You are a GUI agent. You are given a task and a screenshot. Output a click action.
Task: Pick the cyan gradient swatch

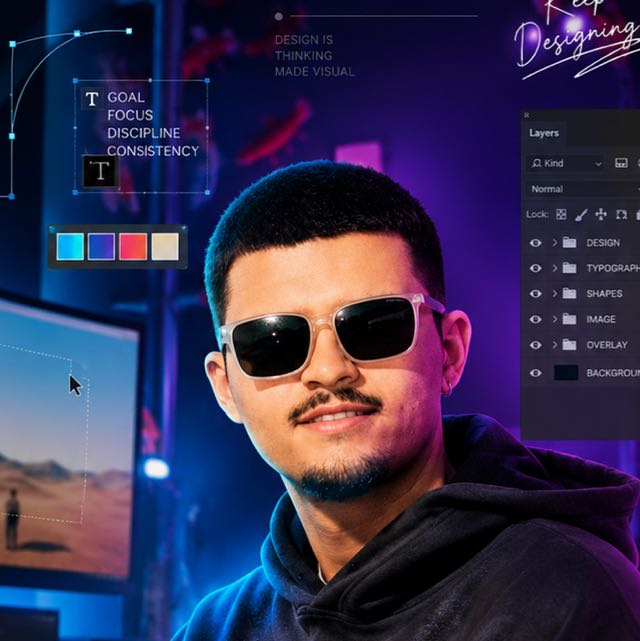(70, 247)
